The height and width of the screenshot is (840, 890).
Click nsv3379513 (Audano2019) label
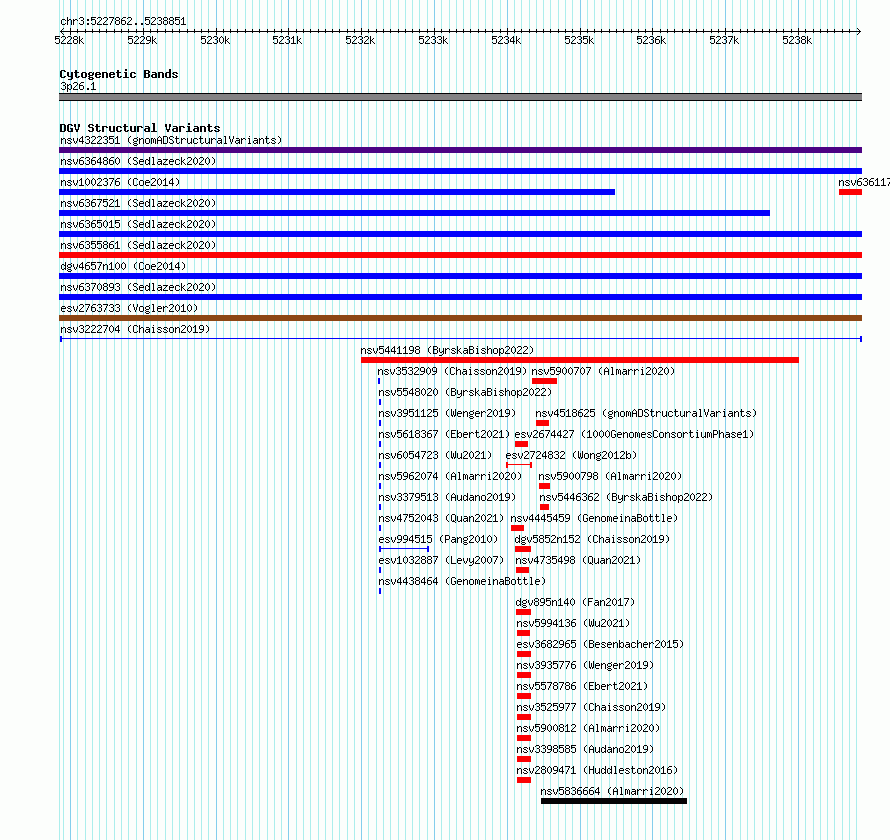pyautogui.click(x=447, y=497)
